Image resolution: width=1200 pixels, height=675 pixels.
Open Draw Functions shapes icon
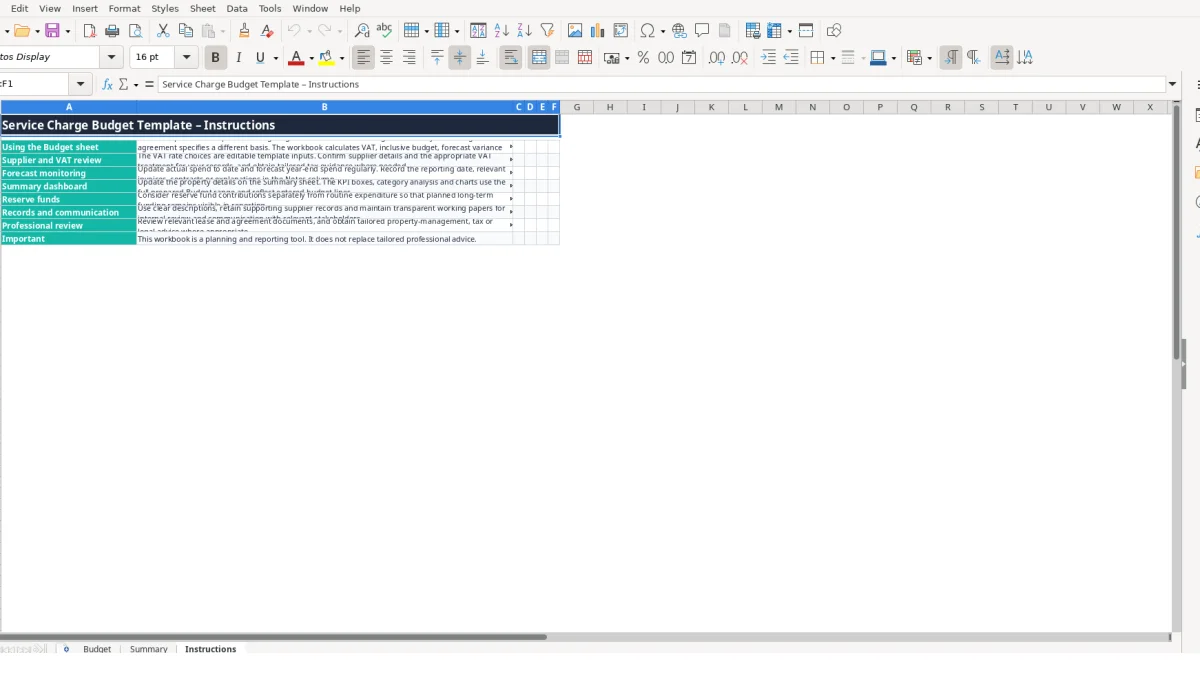(x=834, y=31)
